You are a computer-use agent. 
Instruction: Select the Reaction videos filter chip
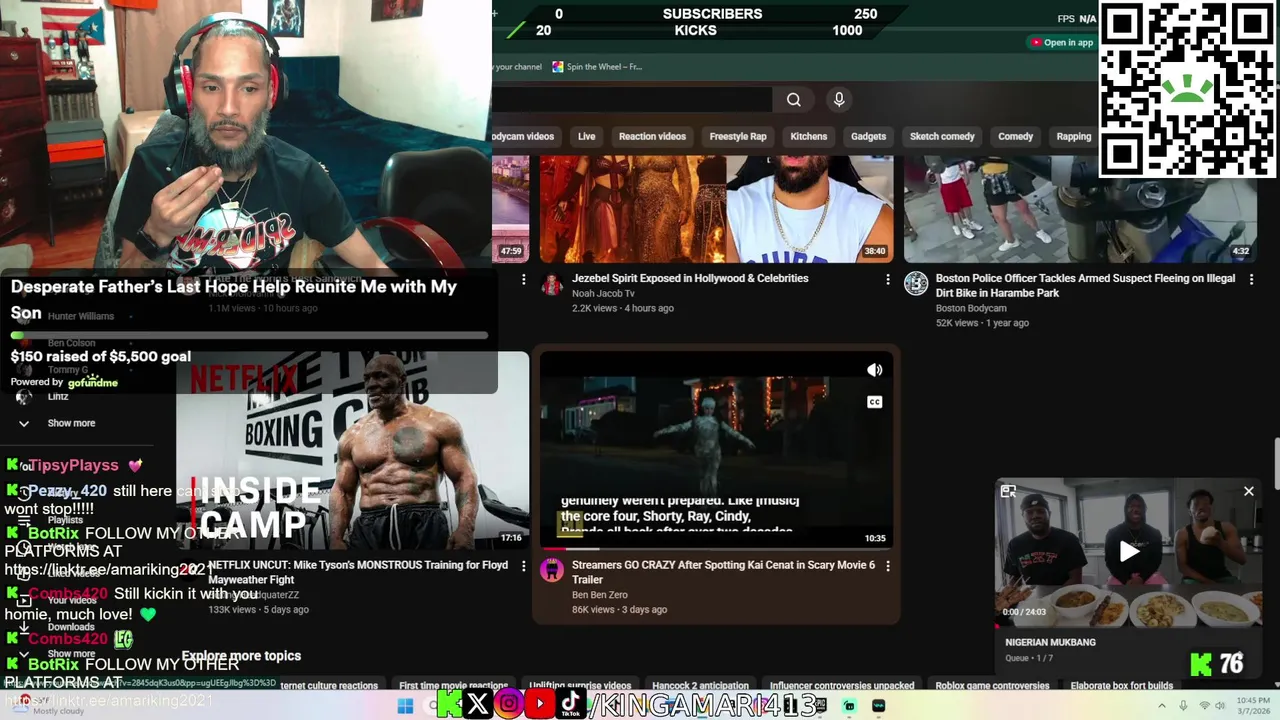652,136
